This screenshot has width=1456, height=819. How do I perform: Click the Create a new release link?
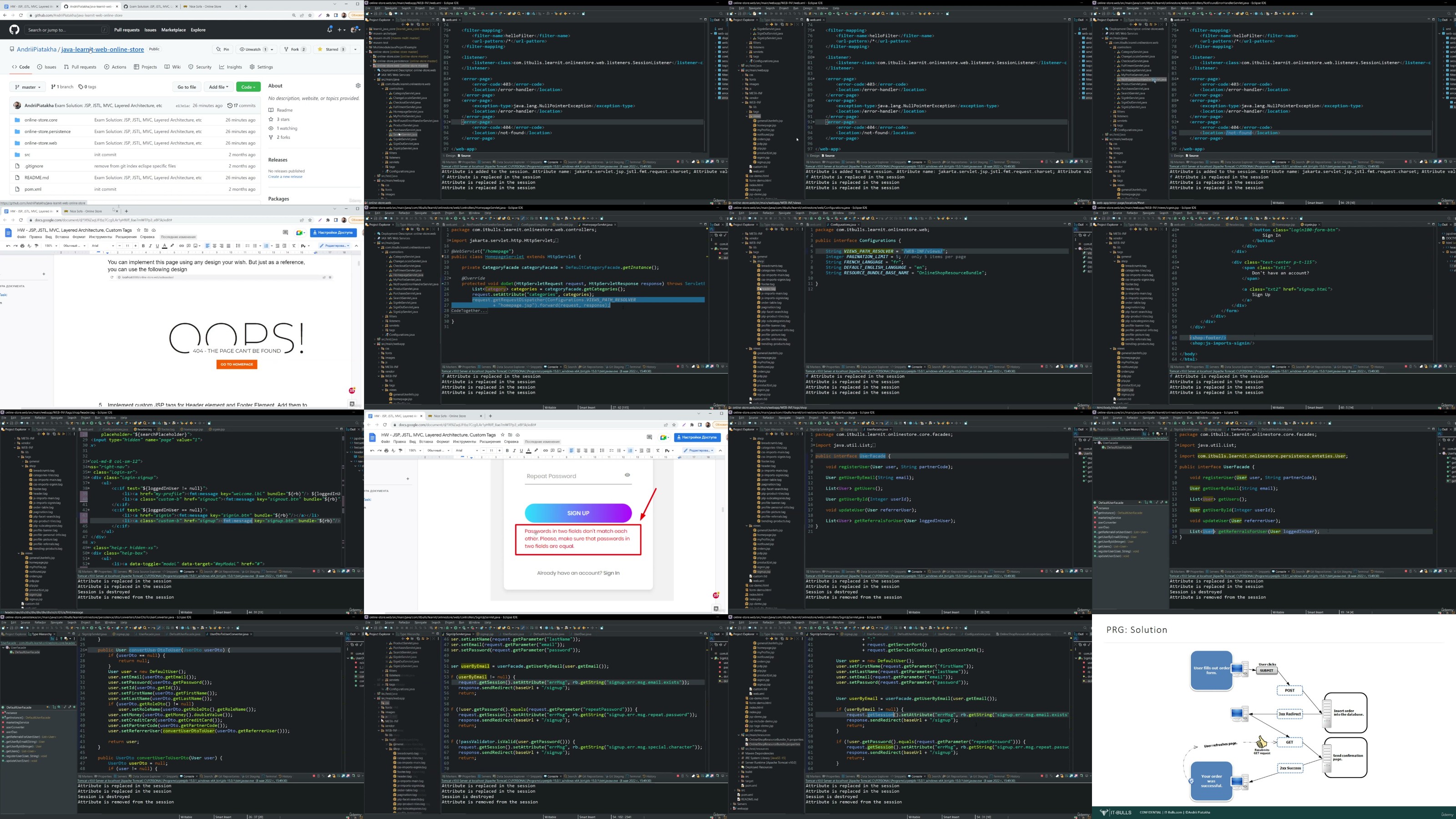[x=285, y=177]
